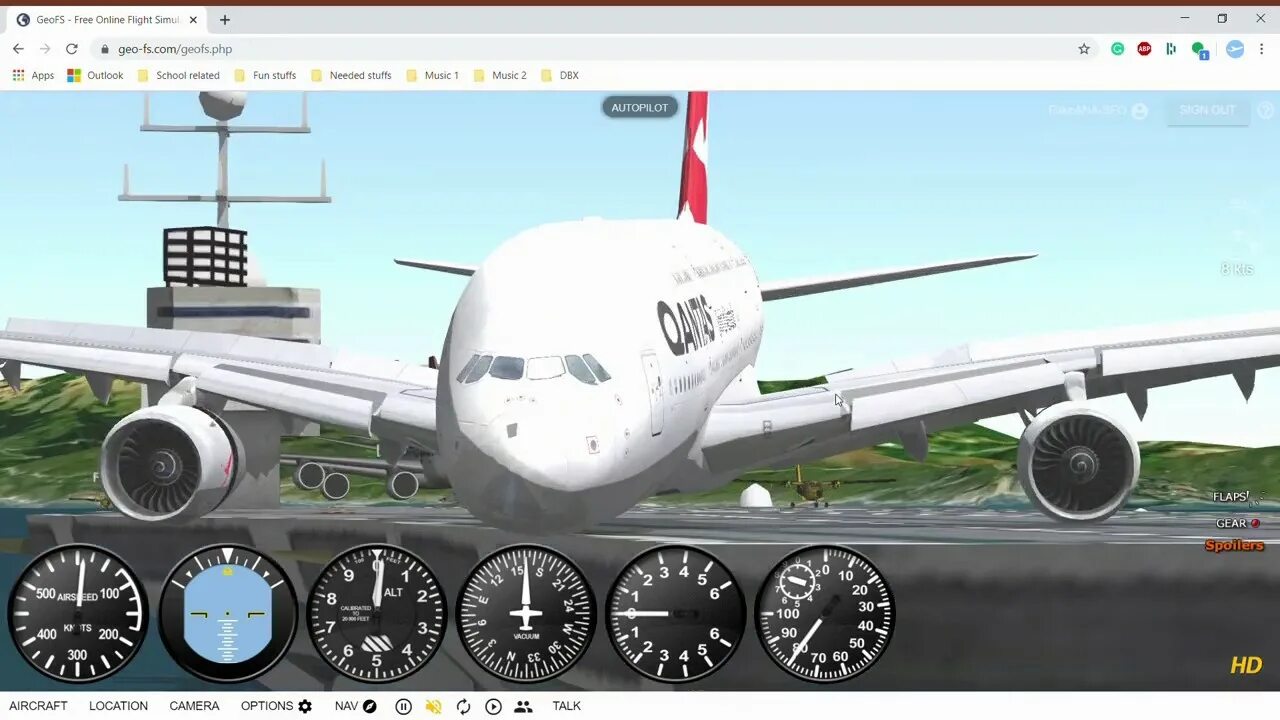1280x720 pixels.
Task: Toggle the GEAR indicator
Action: tap(1237, 523)
